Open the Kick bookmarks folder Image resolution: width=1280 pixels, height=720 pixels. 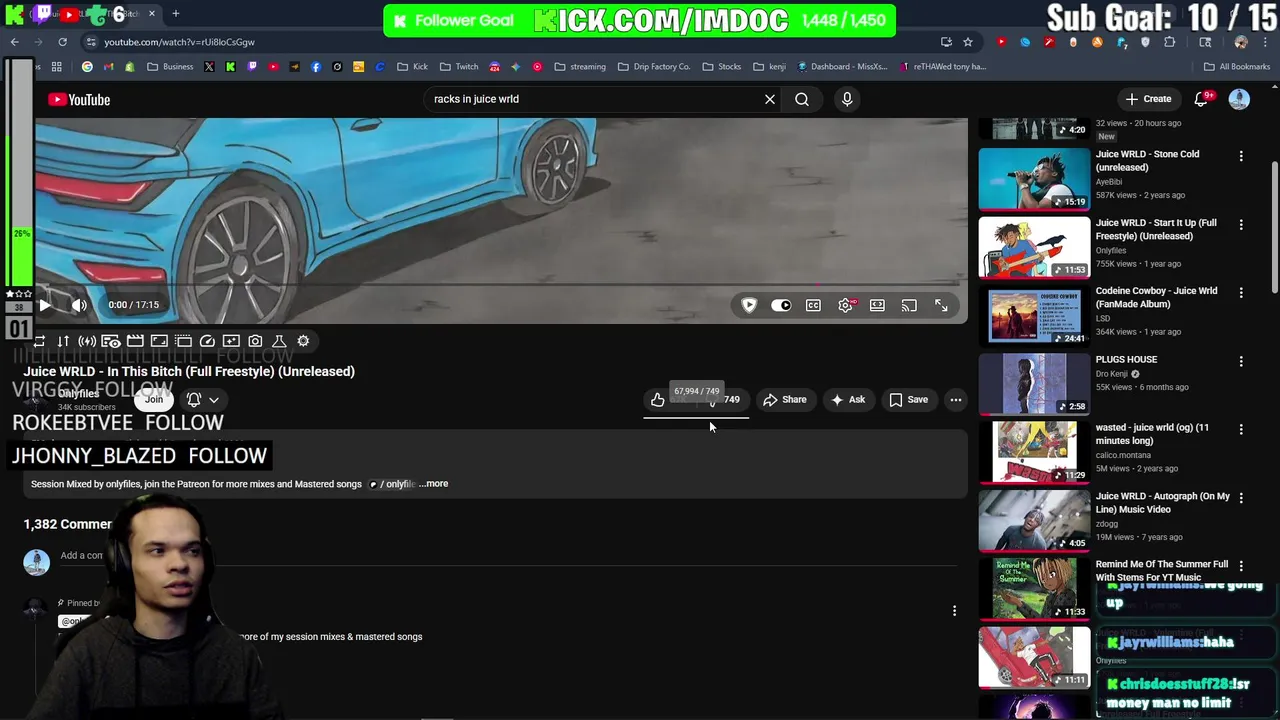[412, 67]
